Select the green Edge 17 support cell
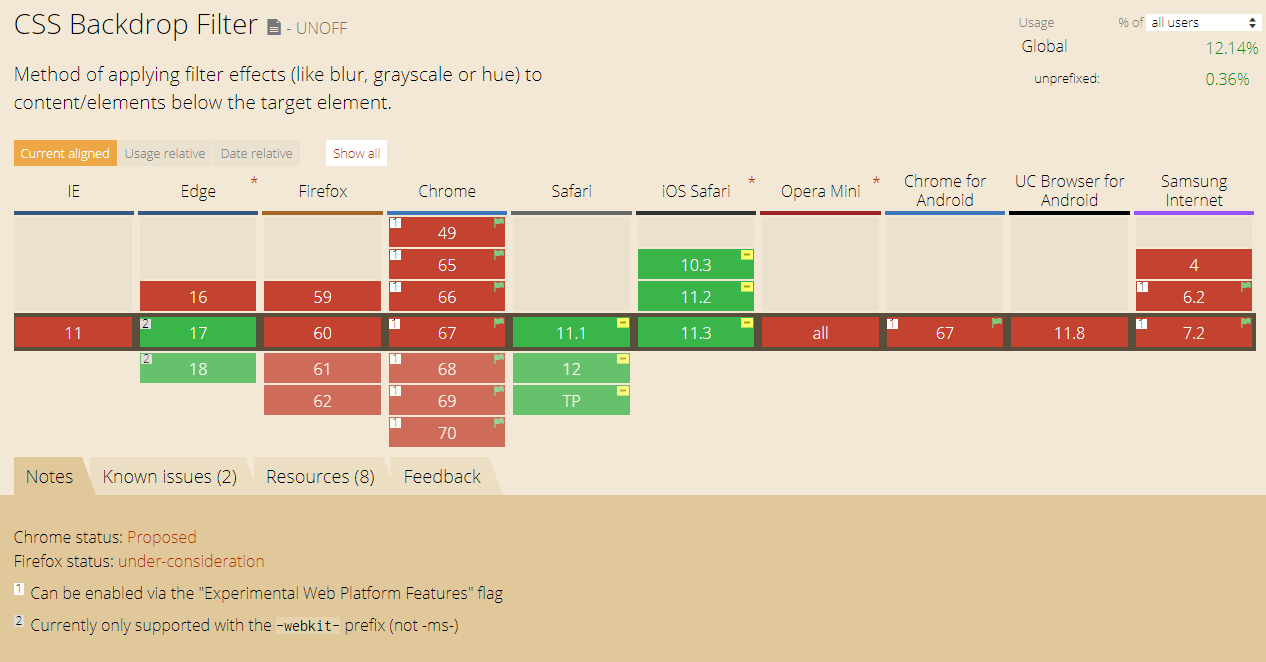 click(198, 333)
